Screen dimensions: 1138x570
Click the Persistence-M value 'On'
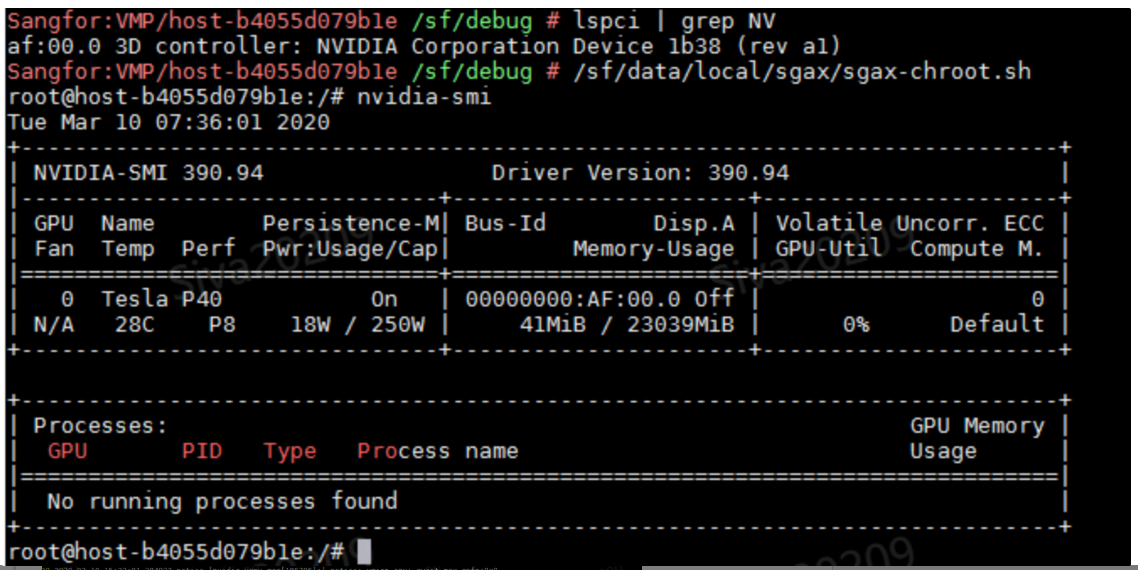pyautogui.click(x=385, y=299)
